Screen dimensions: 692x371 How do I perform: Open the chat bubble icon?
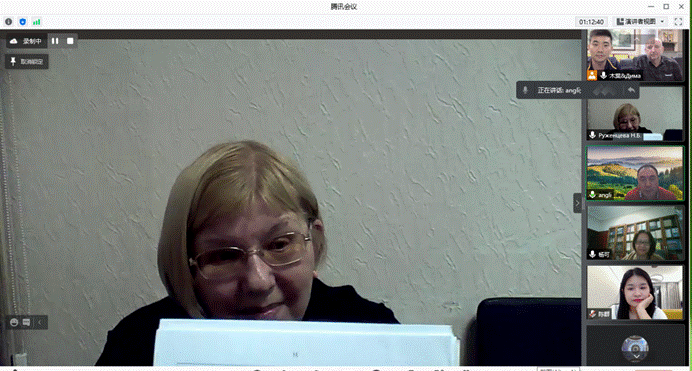pos(26,322)
